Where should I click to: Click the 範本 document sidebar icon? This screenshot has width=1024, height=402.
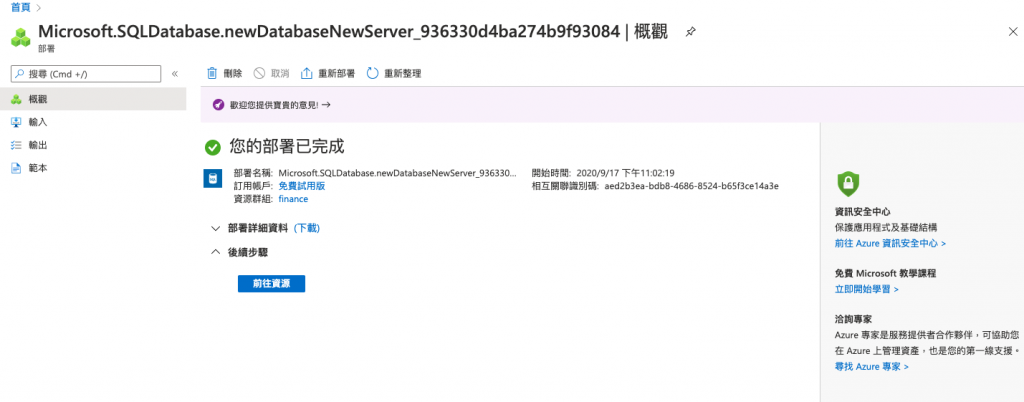[x=16, y=168]
